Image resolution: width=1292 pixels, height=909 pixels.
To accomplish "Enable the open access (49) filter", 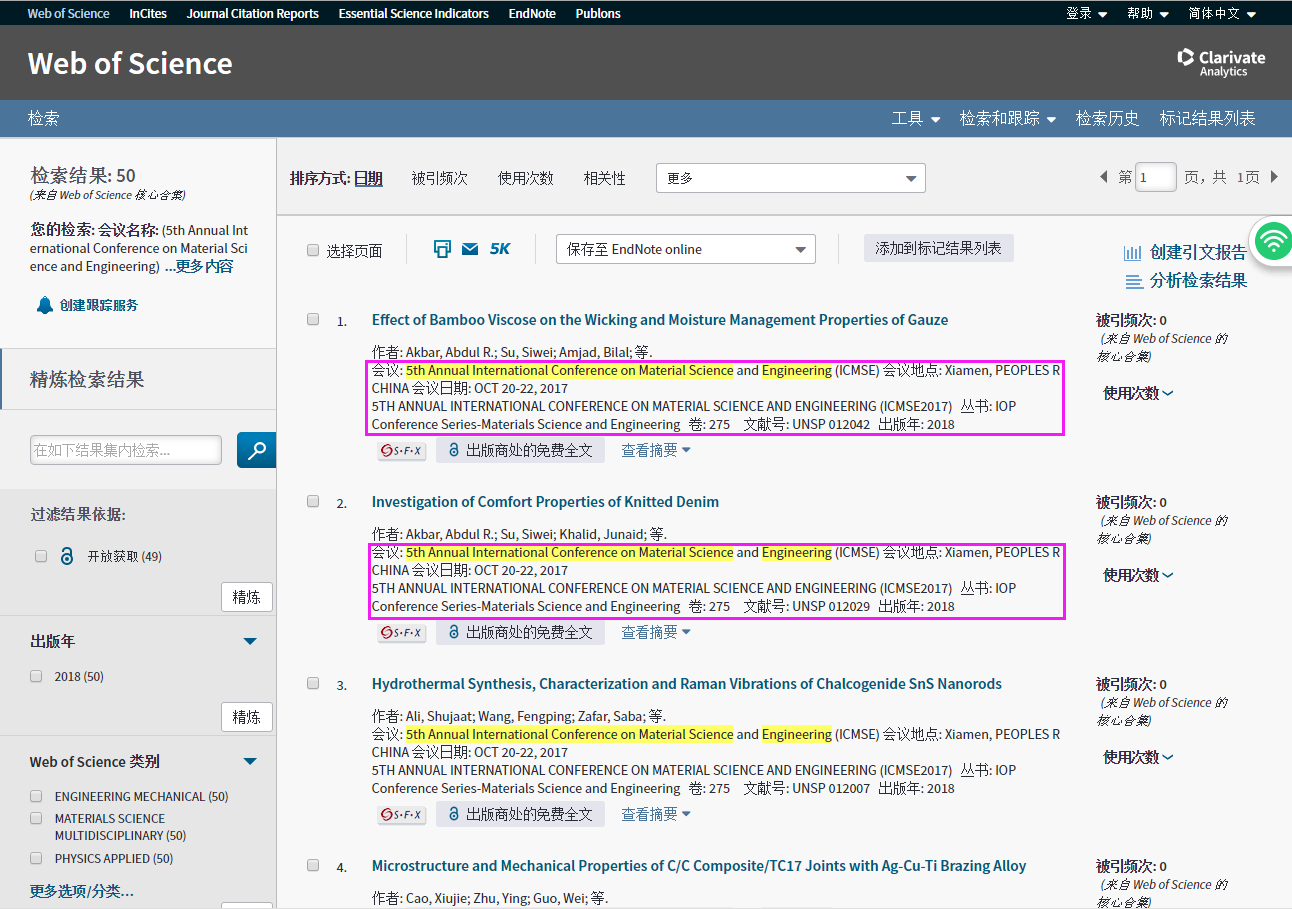I will click(41, 556).
